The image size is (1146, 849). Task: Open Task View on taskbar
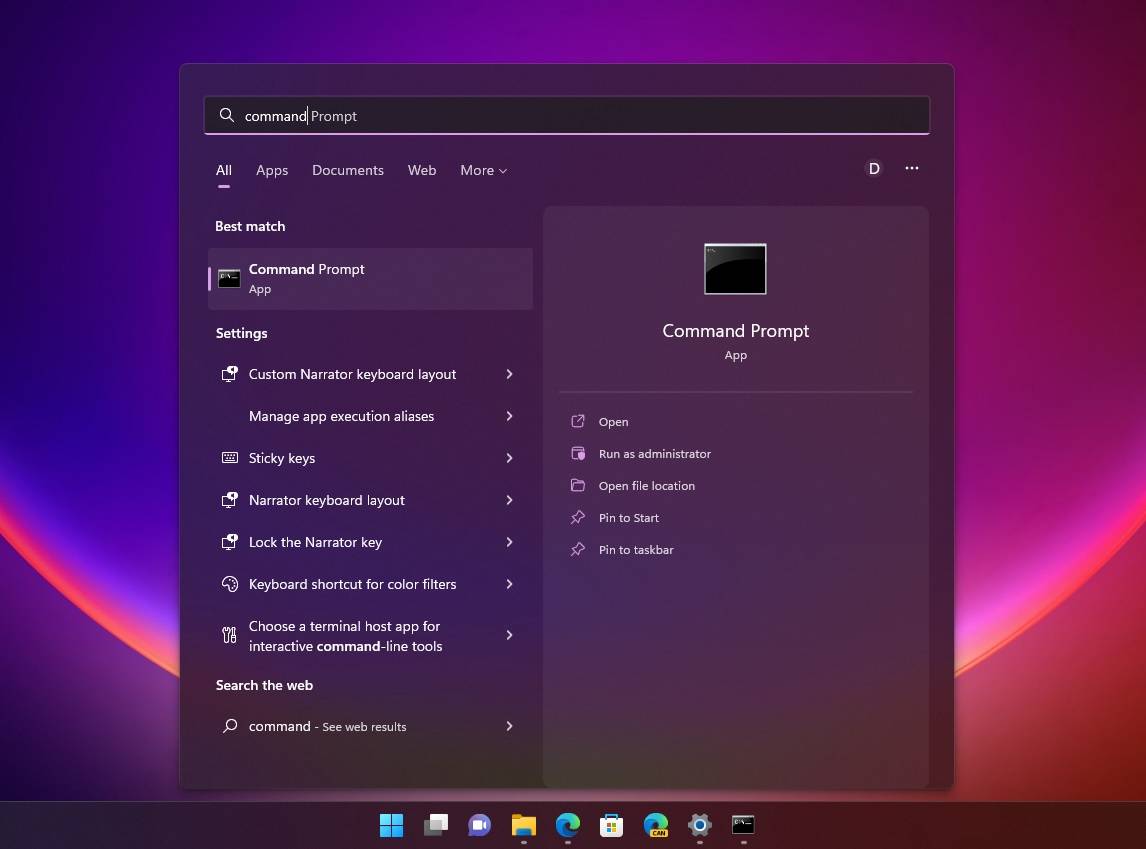pos(436,826)
